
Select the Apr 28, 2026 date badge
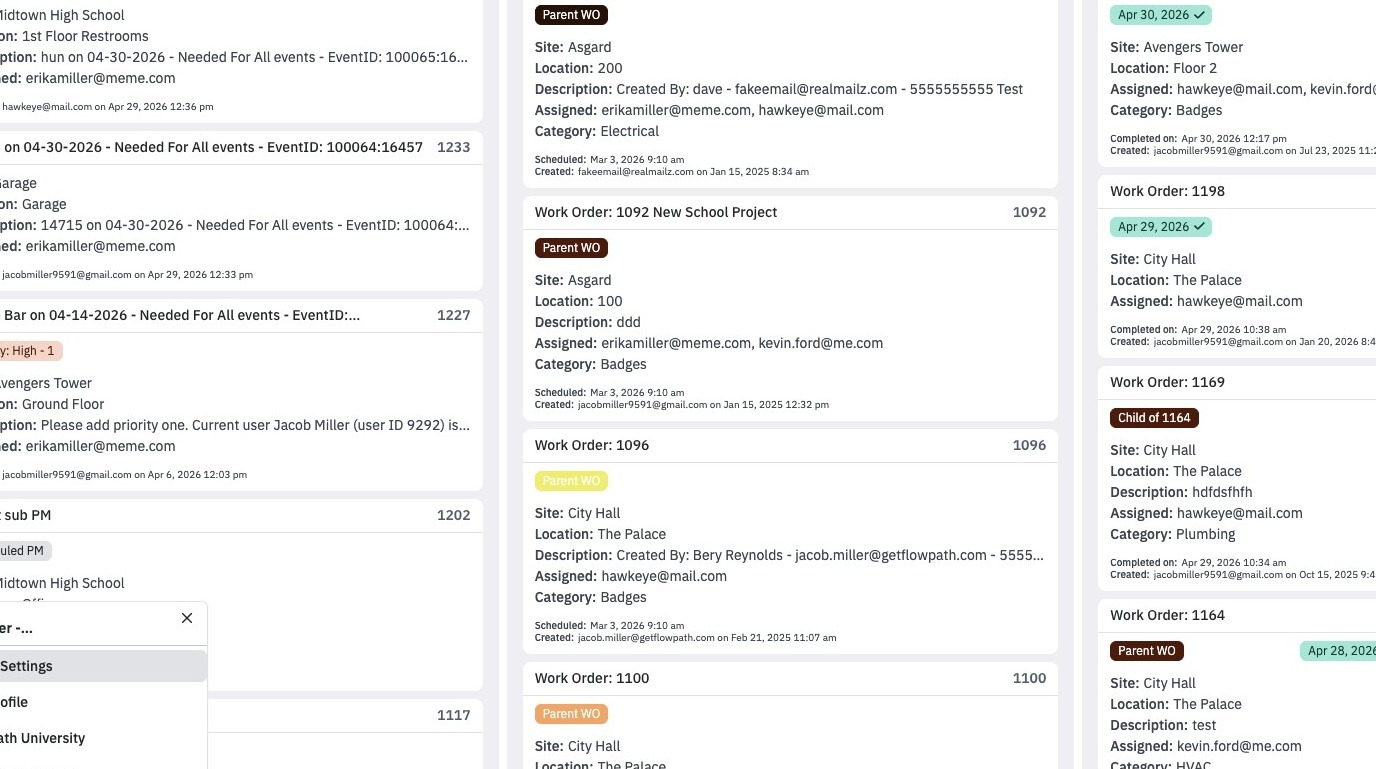coord(1338,651)
